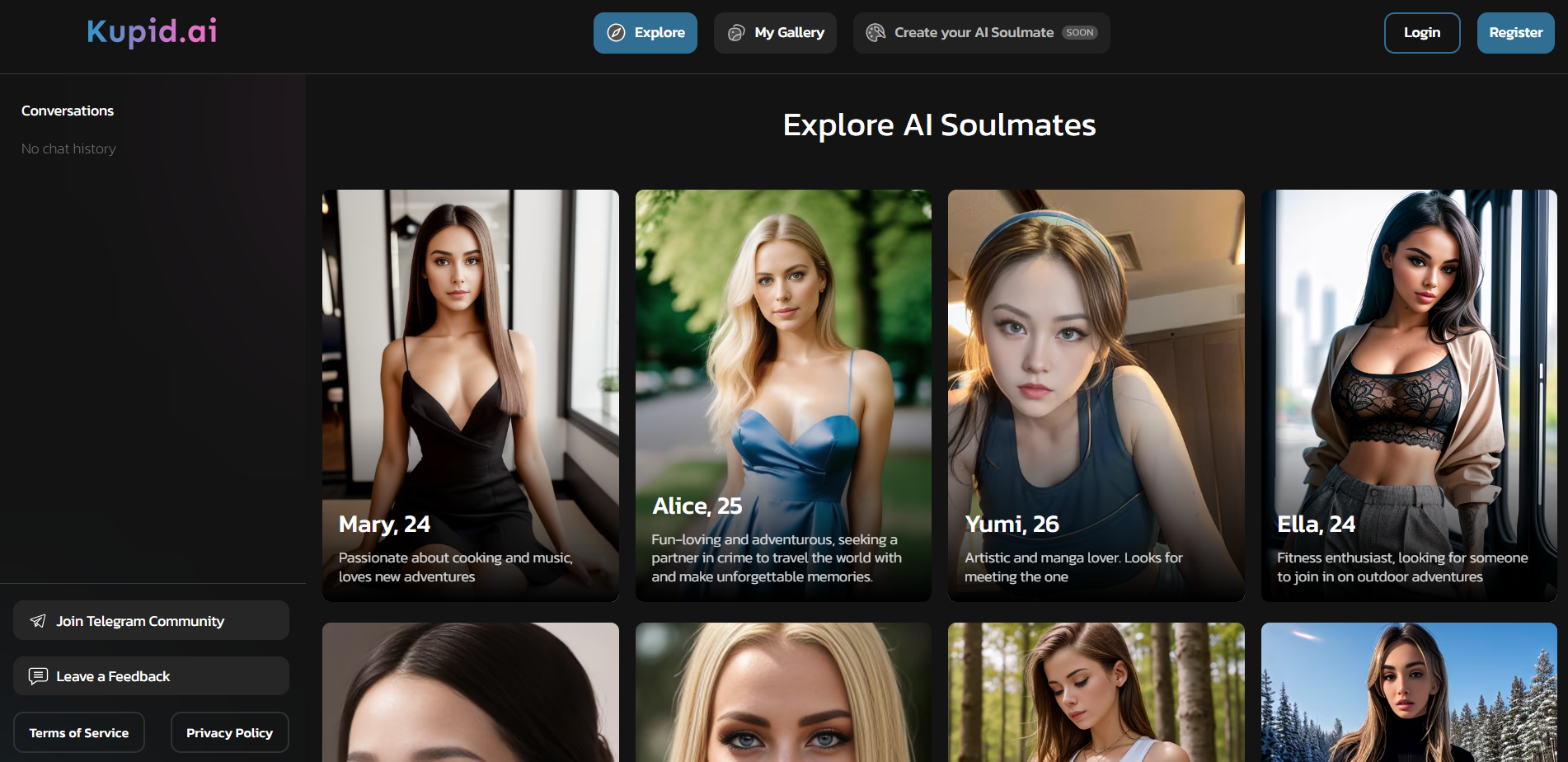Click the feedback speech bubble icon
The width and height of the screenshot is (1568, 762).
tap(38, 676)
